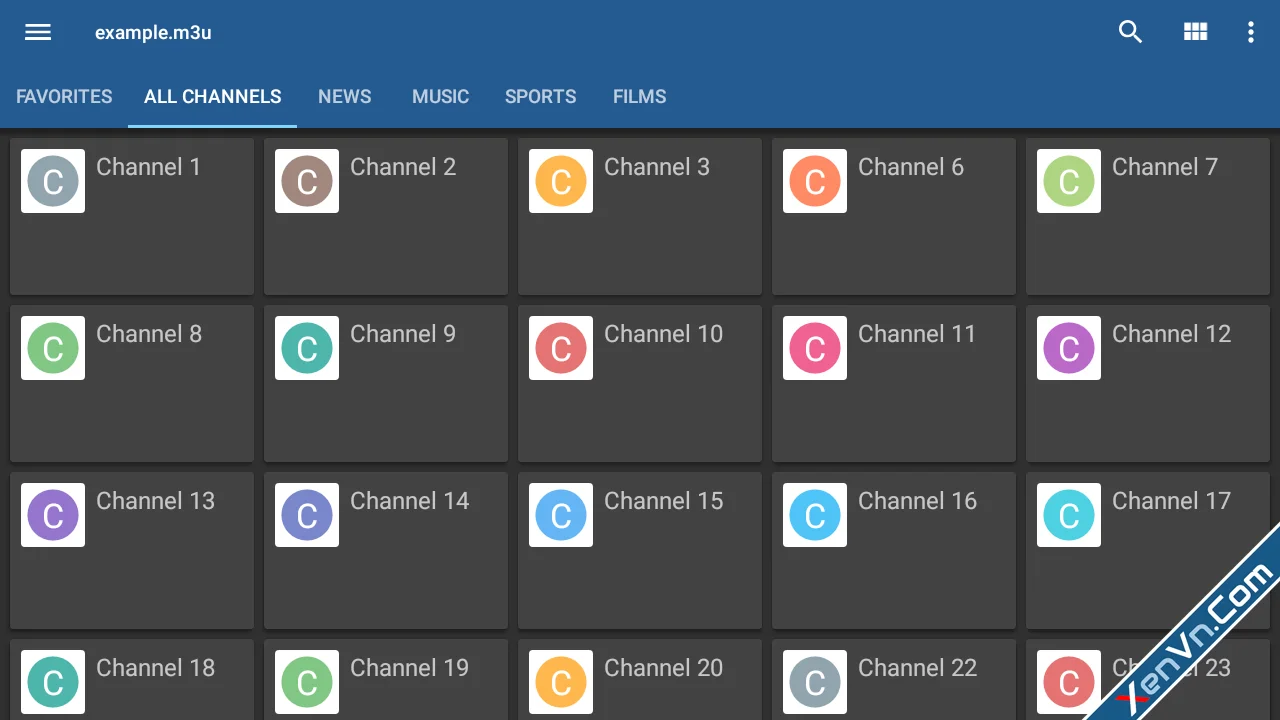This screenshot has height=720, width=1280.
Task: Click the Channel 6 logo icon
Action: pyautogui.click(x=815, y=181)
